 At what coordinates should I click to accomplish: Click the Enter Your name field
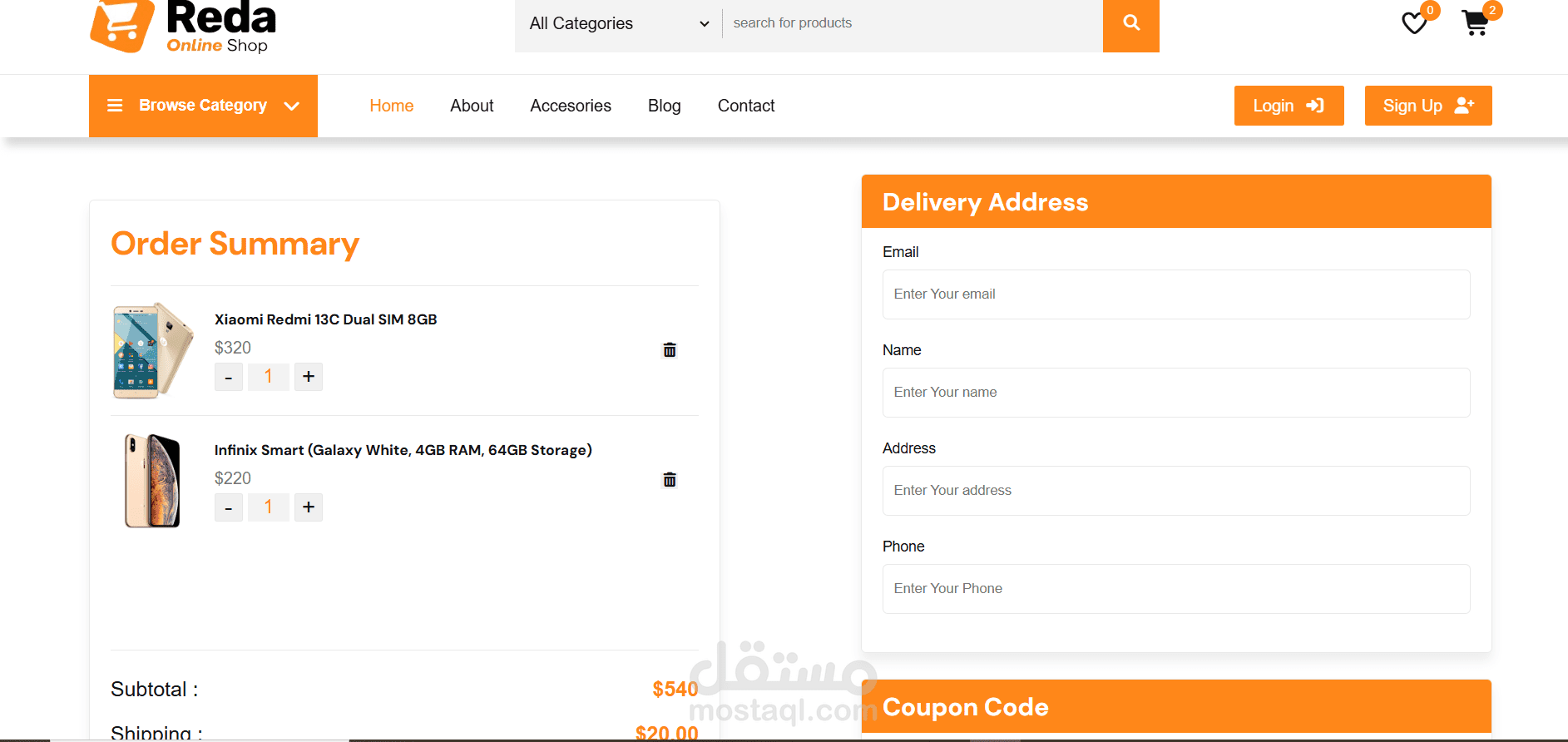1176,393
